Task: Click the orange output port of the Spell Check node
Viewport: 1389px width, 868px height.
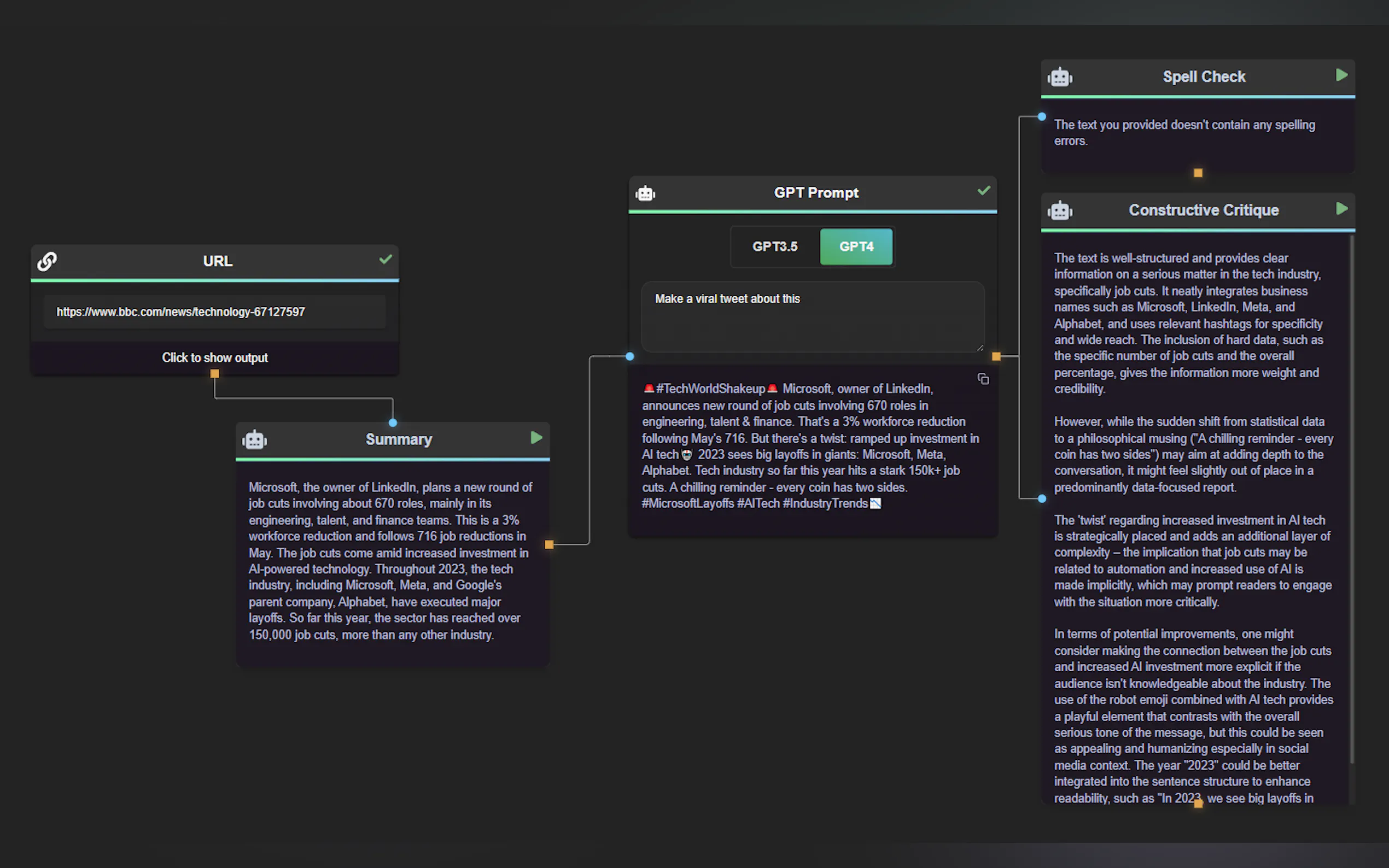Action: (1198, 173)
